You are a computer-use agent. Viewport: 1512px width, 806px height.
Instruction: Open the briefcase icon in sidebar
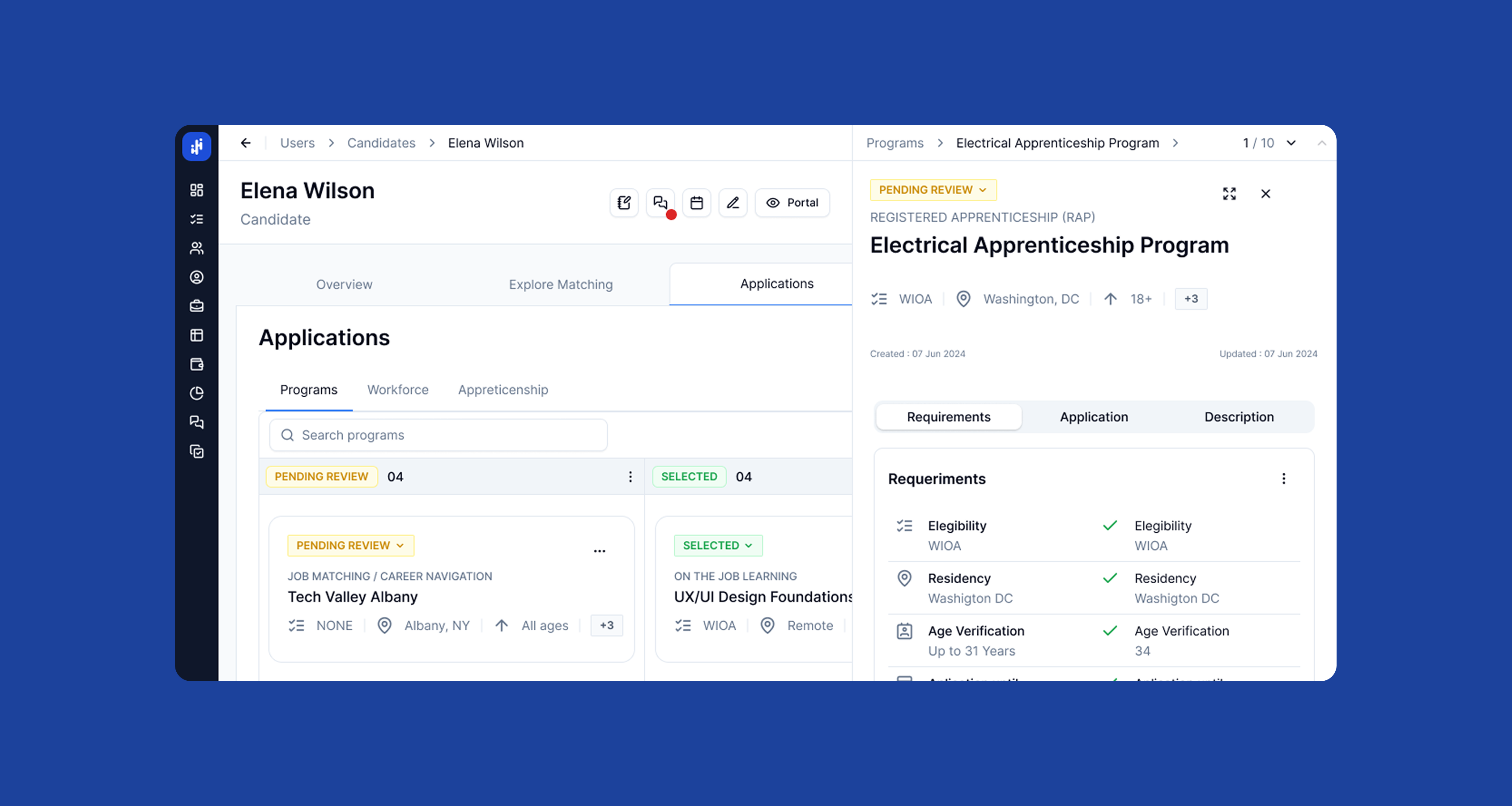click(196, 305)
